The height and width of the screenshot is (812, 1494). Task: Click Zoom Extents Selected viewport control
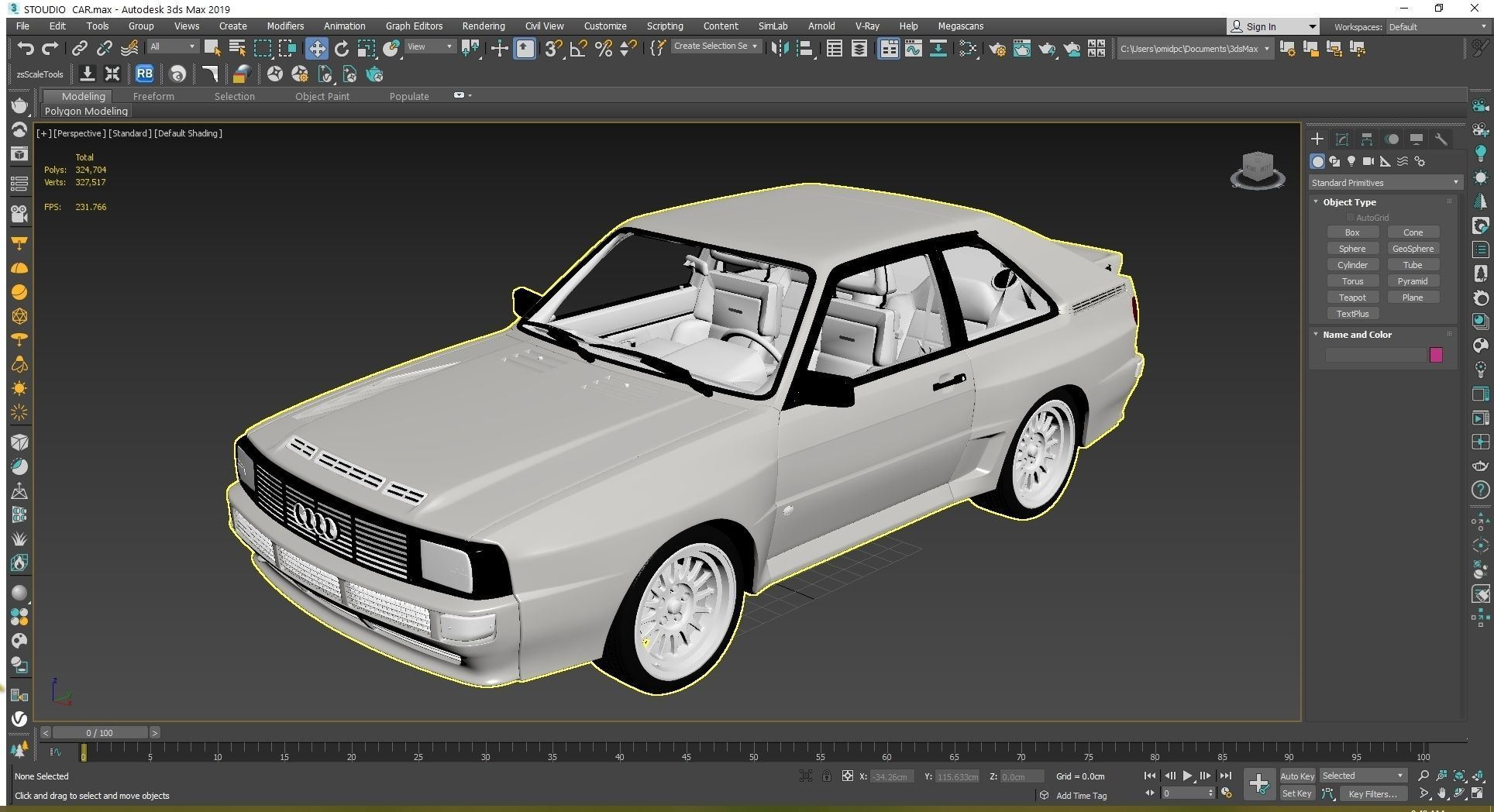[1459, 776]
